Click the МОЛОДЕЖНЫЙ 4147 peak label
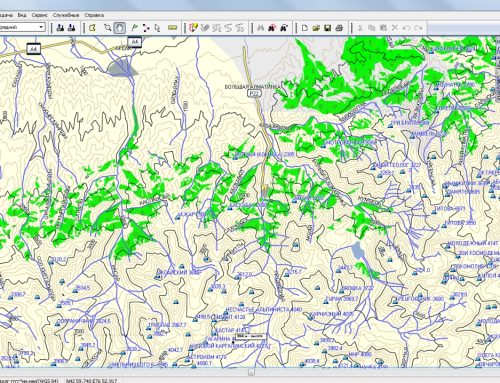The height and width of the screenshot is (383, 500). pyautogui.click(x=473, y=243)
